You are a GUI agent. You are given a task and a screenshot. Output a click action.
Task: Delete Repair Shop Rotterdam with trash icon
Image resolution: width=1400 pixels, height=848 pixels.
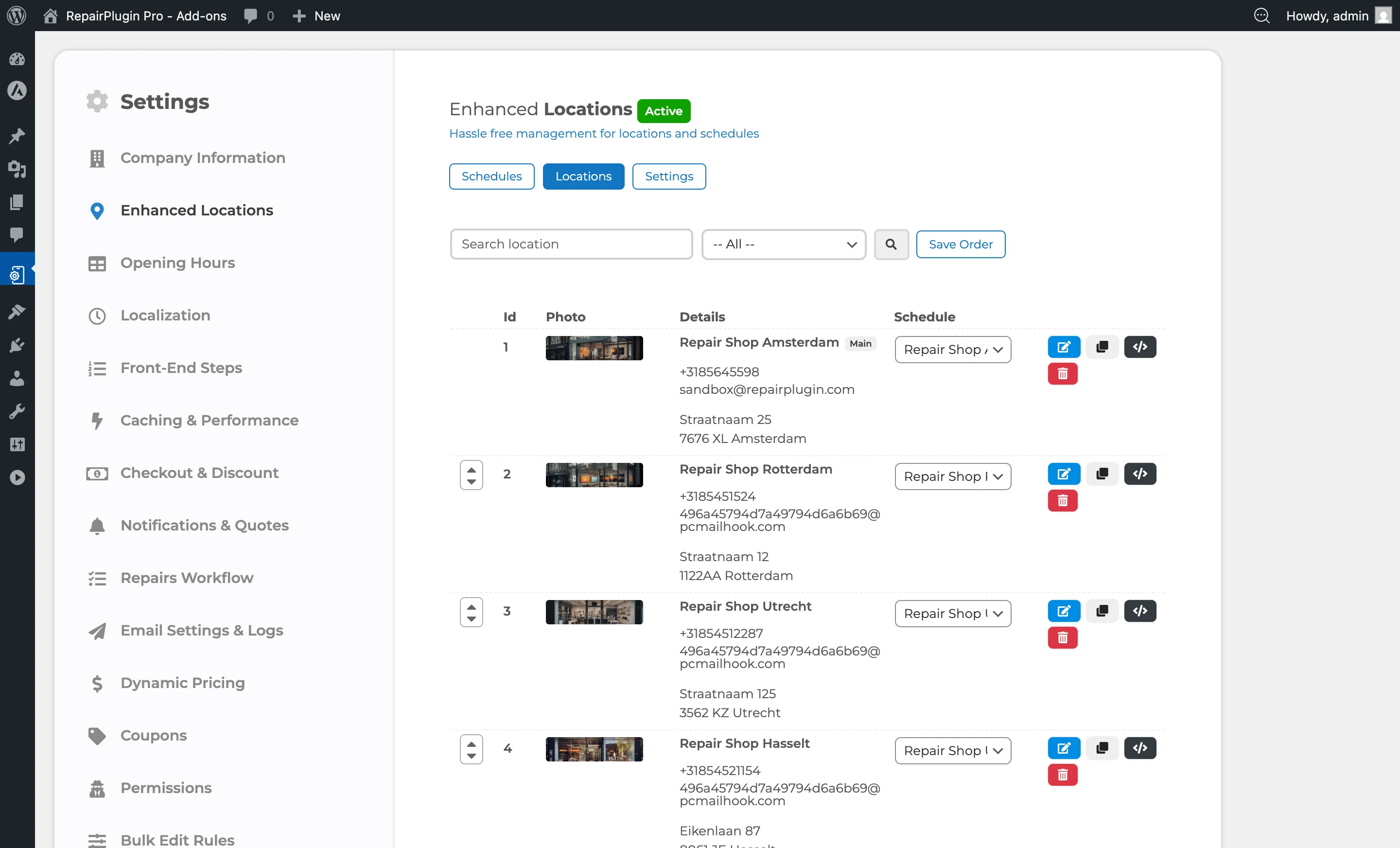pyautogui.click(x=1062, y=501)
